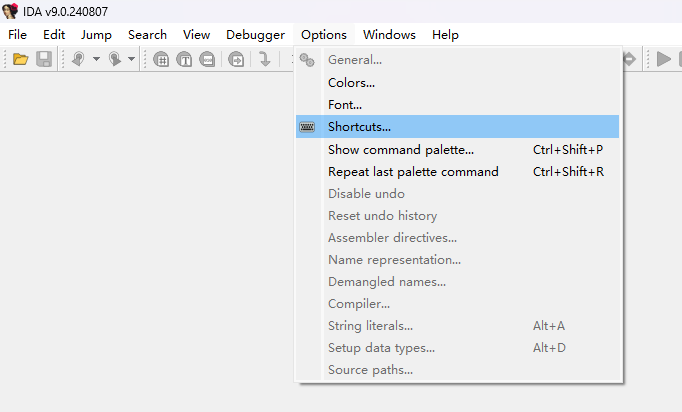Click the hex grid (#) toolbar icon
Viewport: 682px width, 412px height.
pyautogui.click(x=161, y=59)
